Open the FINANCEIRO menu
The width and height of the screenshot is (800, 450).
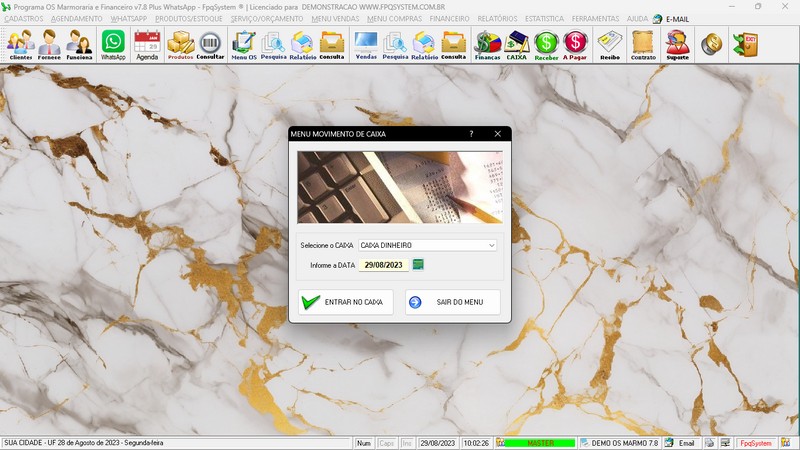tap(449, 18)
